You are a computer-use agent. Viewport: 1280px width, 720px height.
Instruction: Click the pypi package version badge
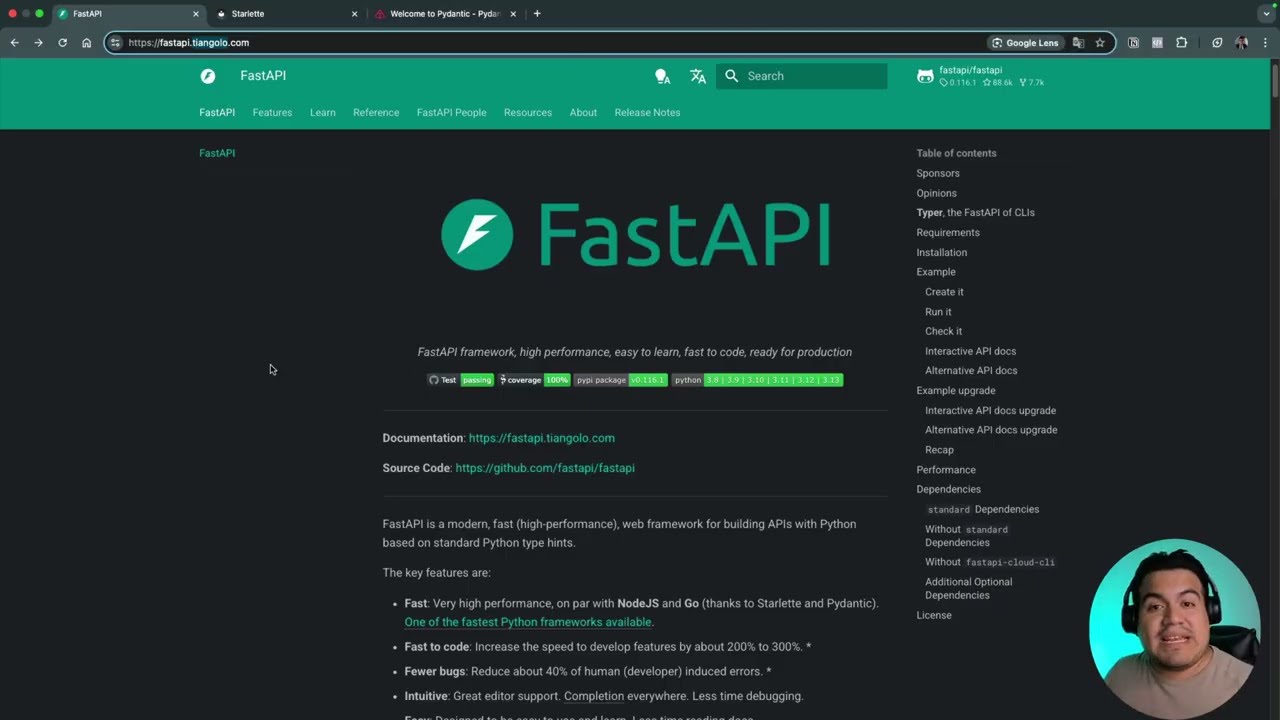pos(620,380)
